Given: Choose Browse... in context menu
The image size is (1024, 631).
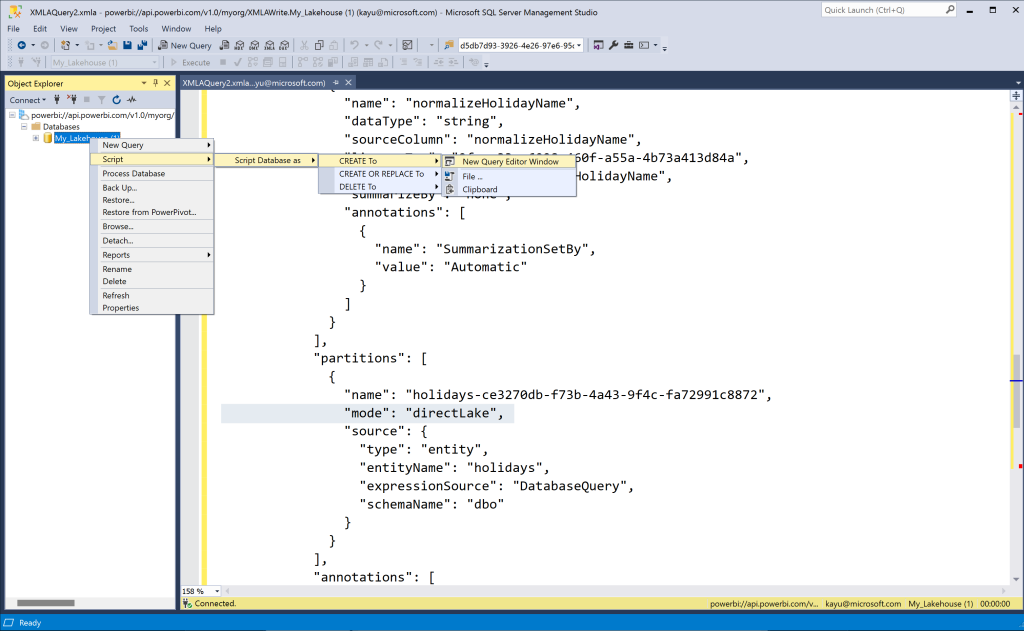Looking at the screenshot, I should pyautogui.click(x=152, y=227).
